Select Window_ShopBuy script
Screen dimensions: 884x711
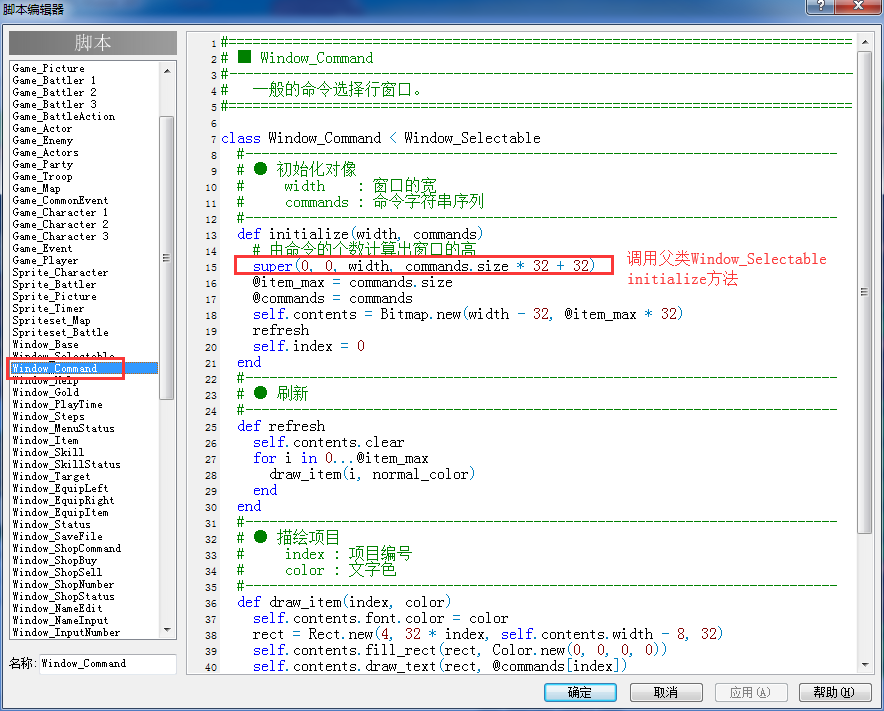point(55,560)
